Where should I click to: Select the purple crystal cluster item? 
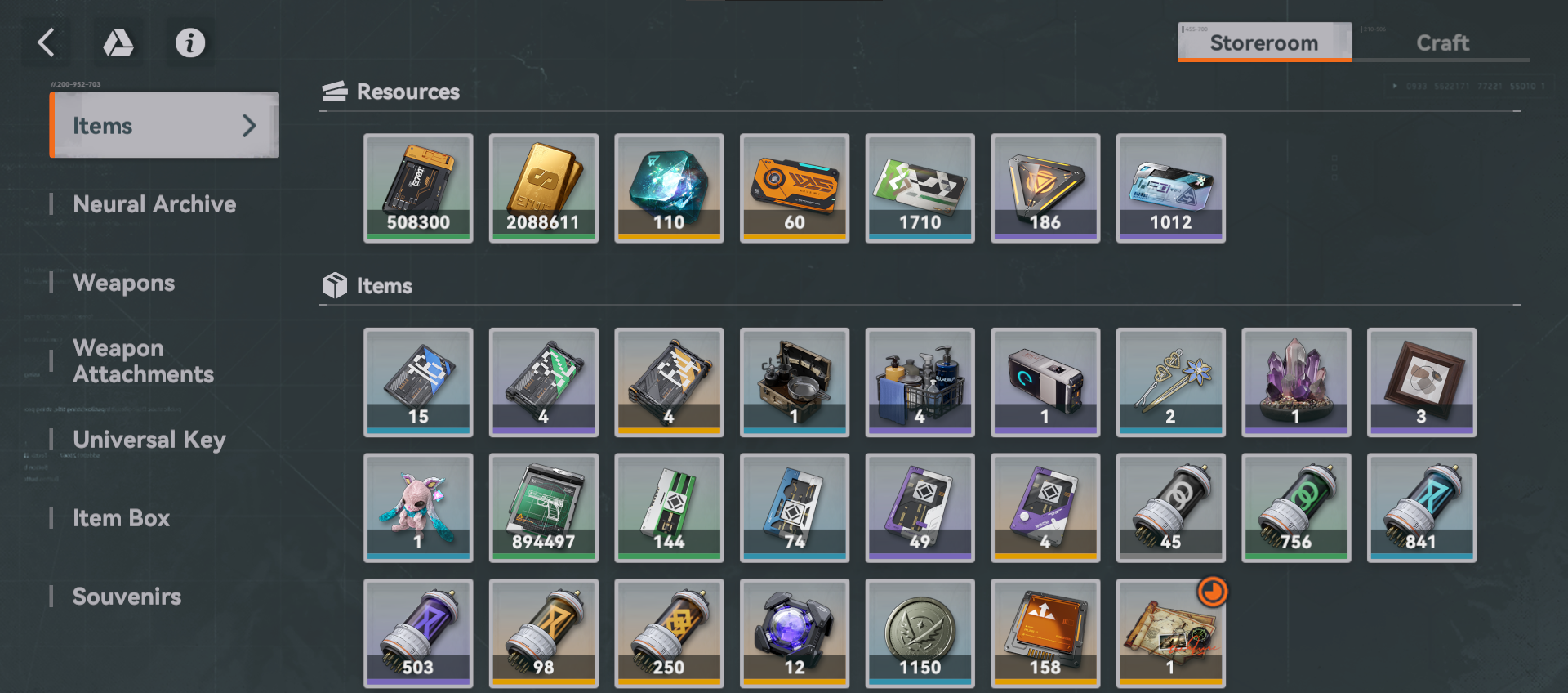click(x=1296, y=382)
